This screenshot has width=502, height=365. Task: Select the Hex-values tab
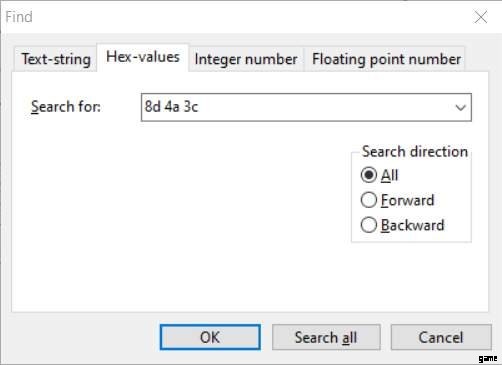pos(143,57)
